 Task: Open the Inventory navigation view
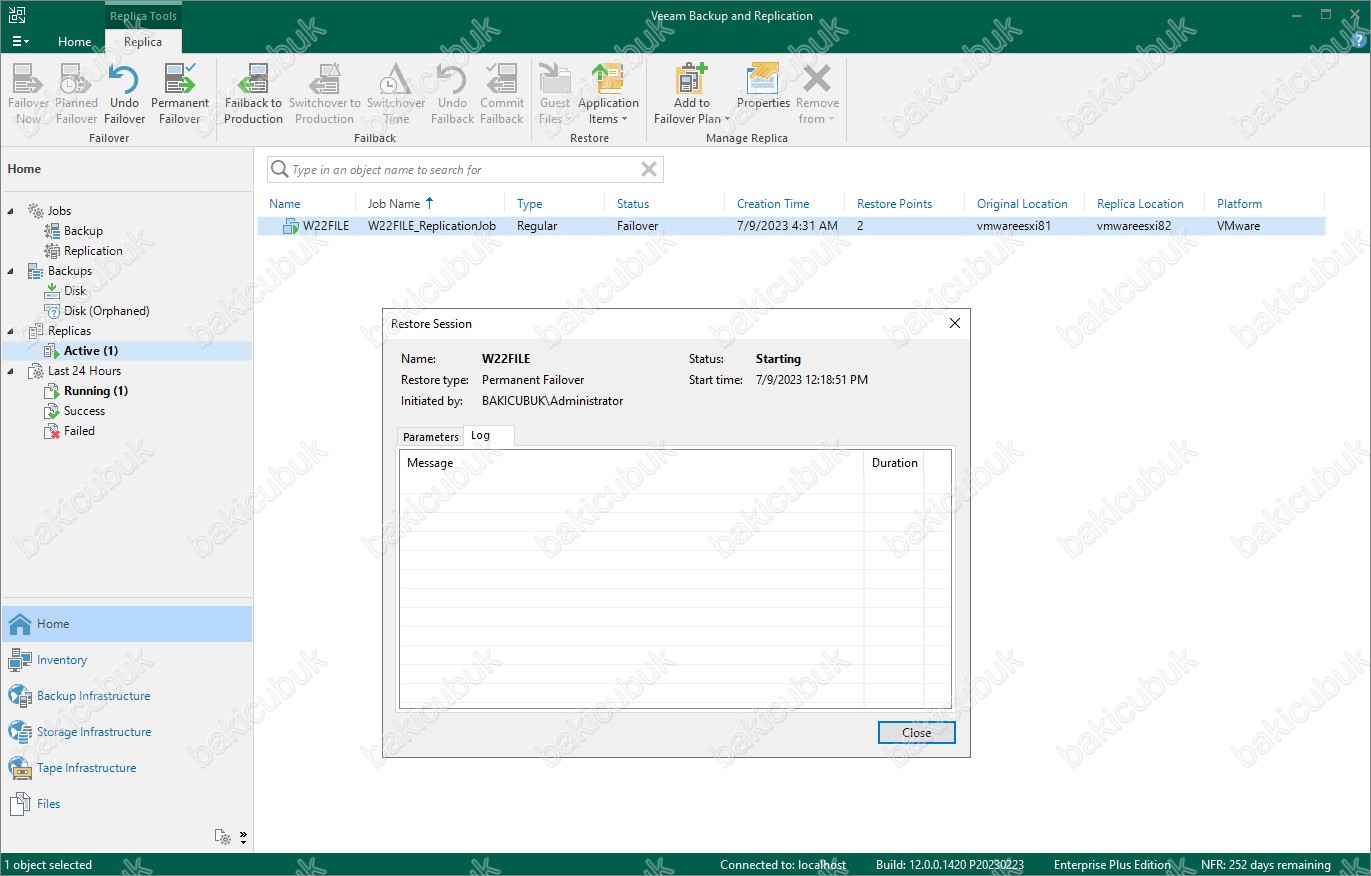pyautogui.click(x=127, y=660)
